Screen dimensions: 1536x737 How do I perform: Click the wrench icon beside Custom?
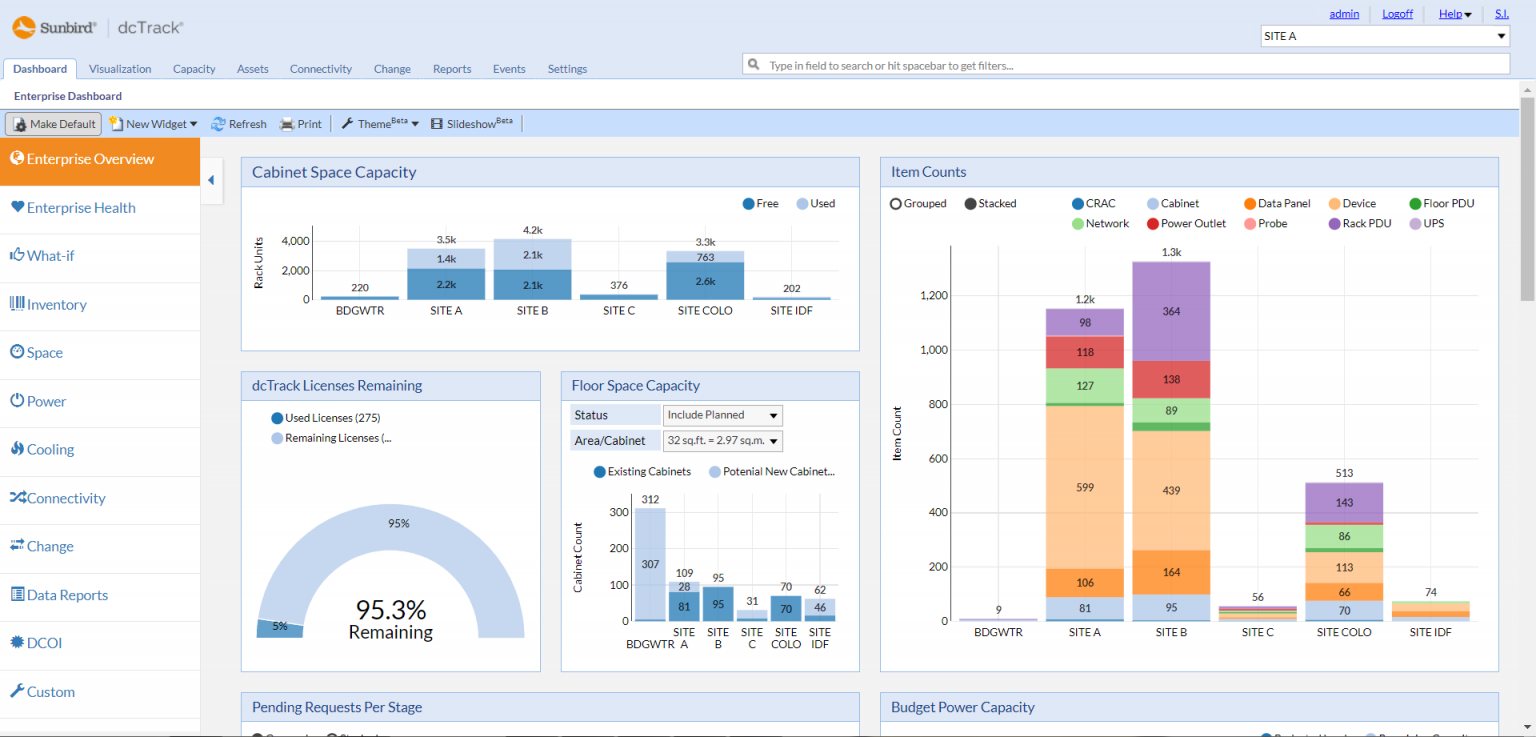pyautogui.click(x=17, y=691)
